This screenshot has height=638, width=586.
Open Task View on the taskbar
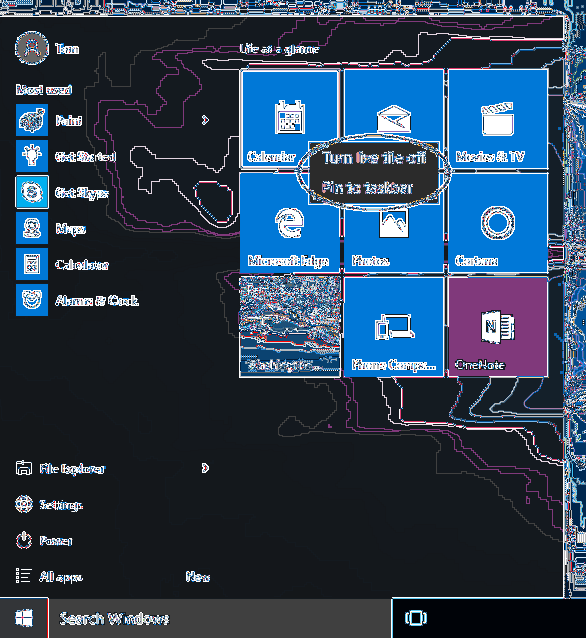[416, 618]
